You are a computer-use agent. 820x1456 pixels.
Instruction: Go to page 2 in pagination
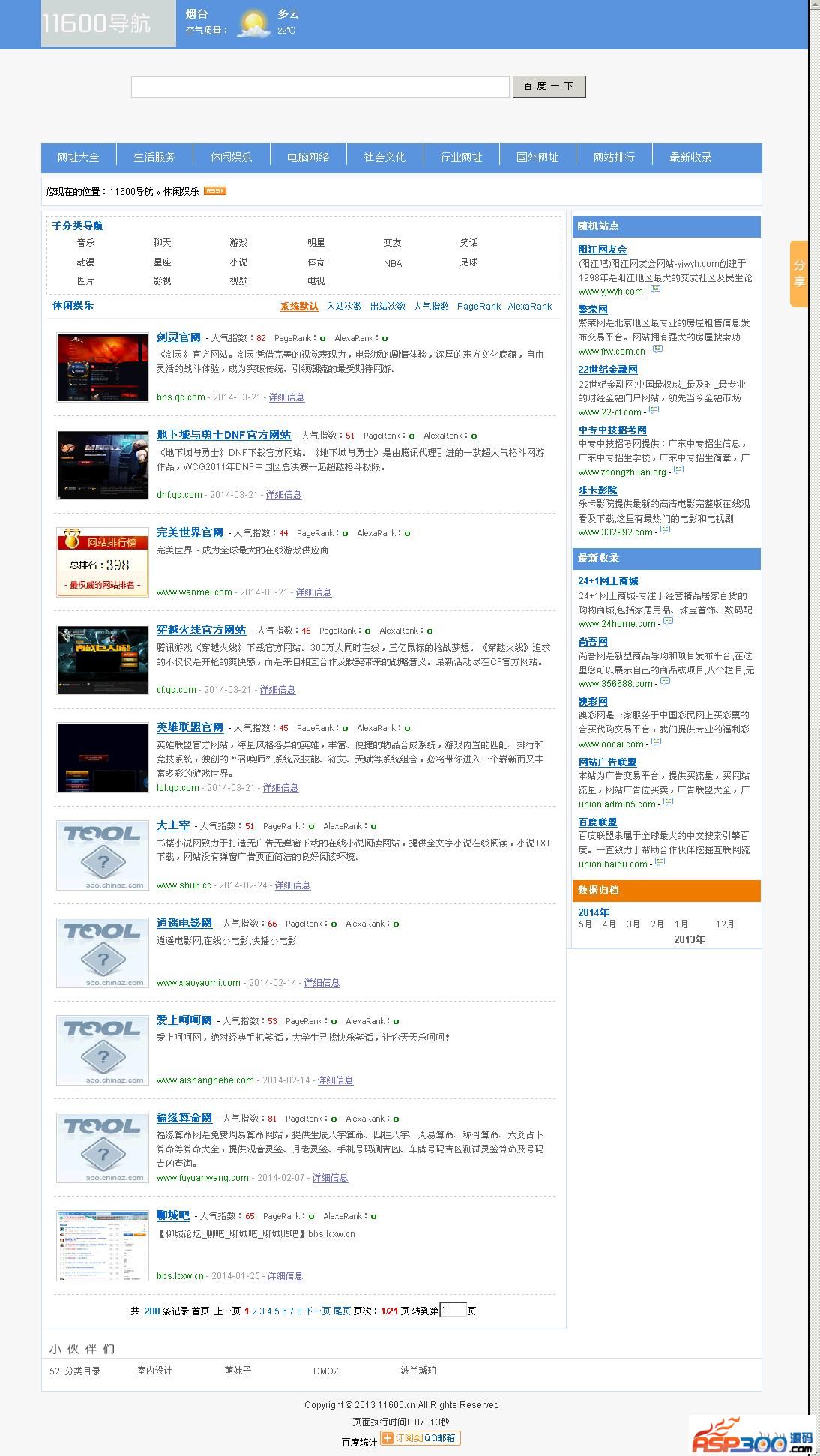coord(255,1311)
